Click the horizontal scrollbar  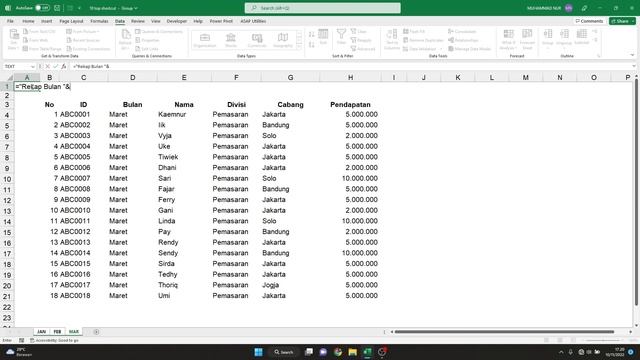click(504, 332)
